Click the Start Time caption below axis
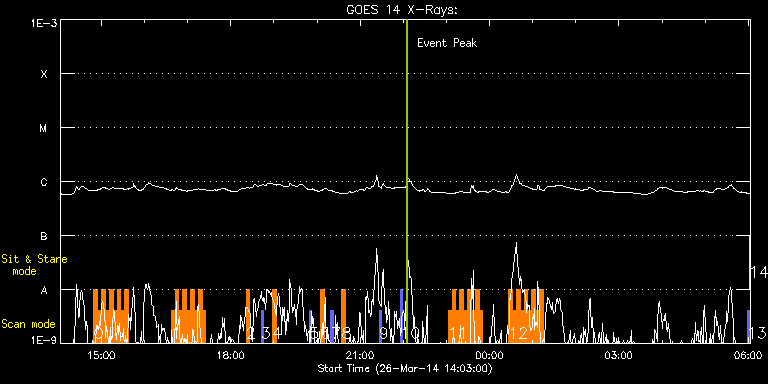 405,368
